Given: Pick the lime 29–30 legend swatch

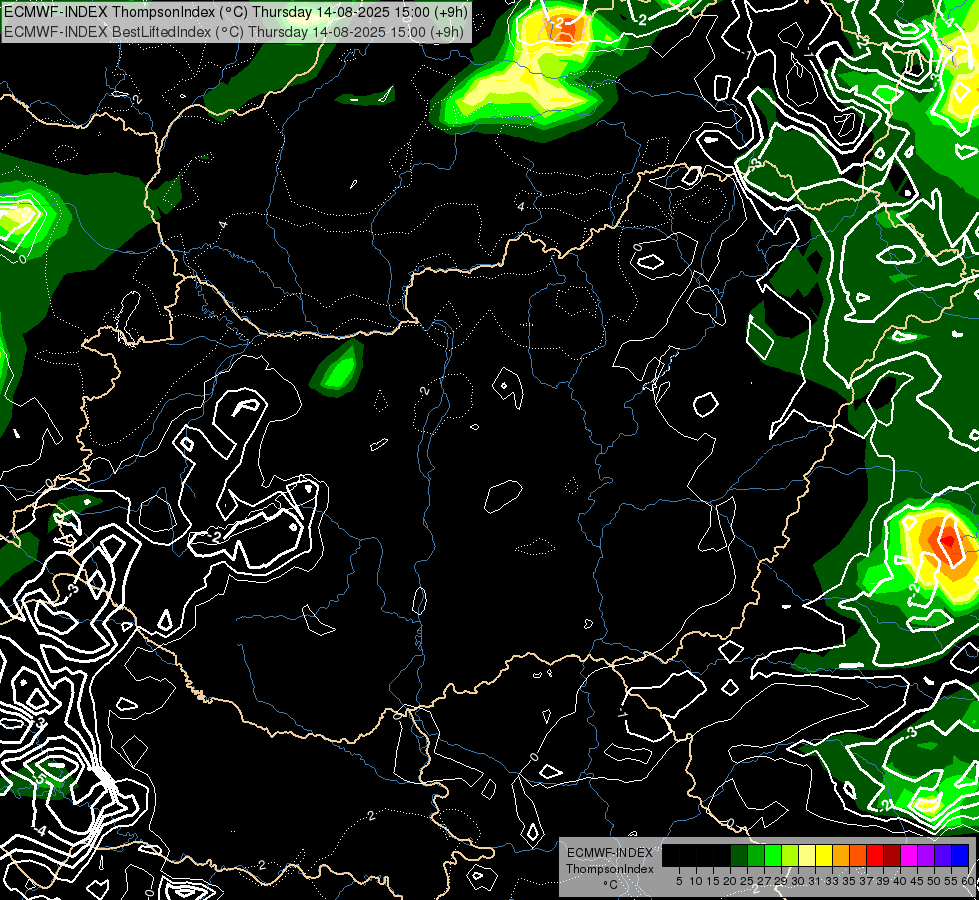Looking at the screenshot, I should 790,856.
